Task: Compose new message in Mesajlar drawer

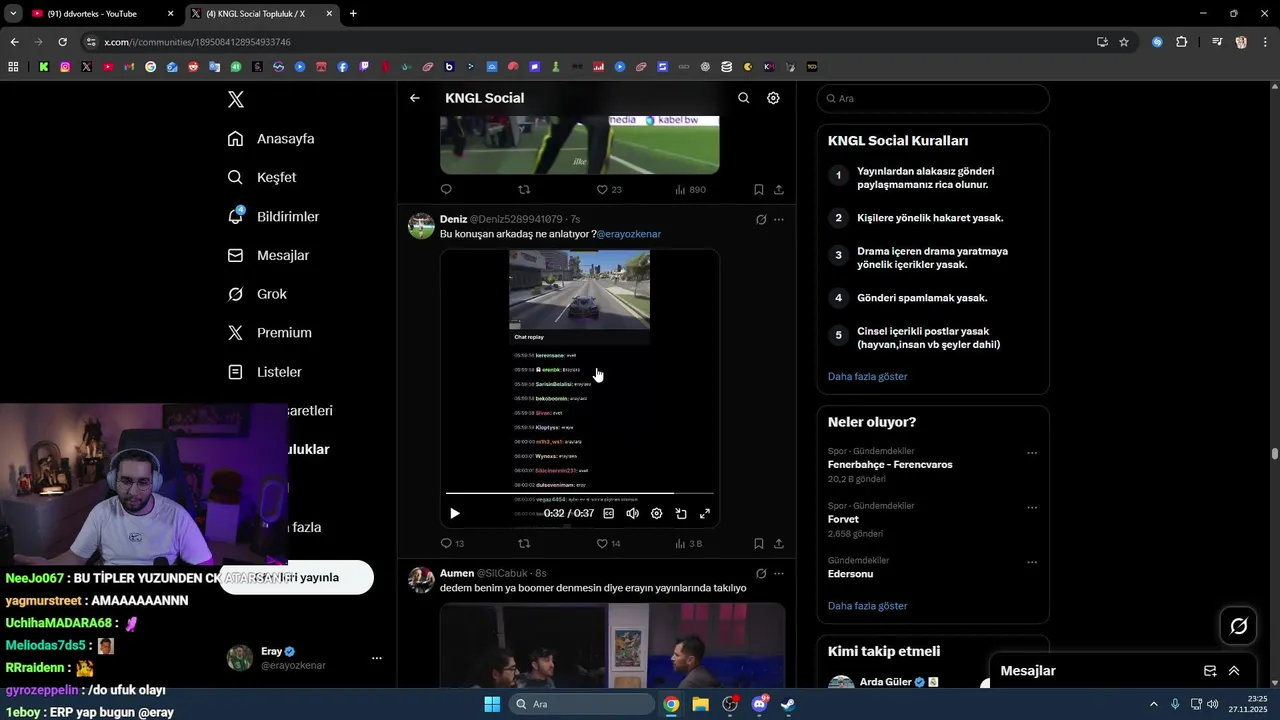Action: point(1209,671)
